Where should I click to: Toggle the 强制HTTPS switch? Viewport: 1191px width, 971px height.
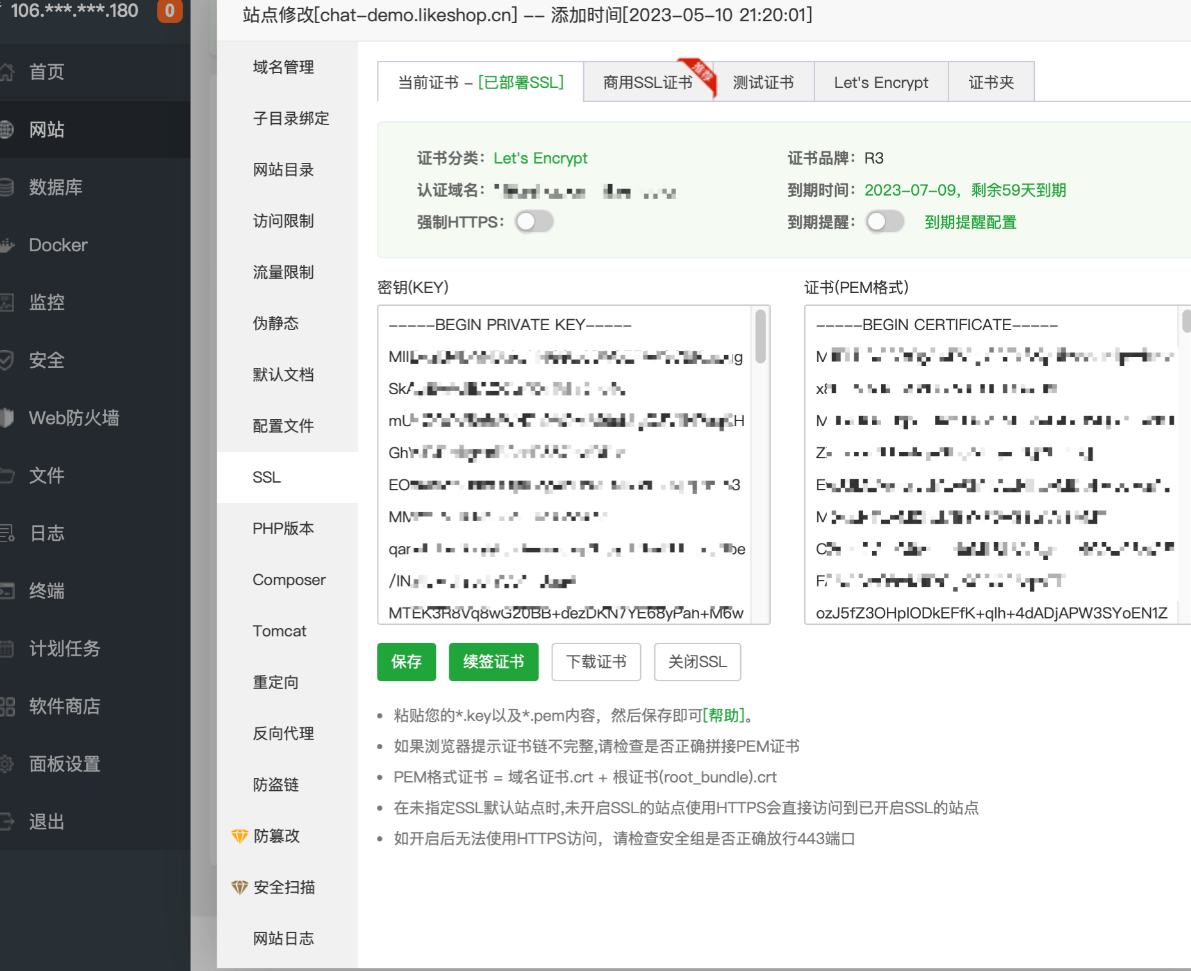534,222
